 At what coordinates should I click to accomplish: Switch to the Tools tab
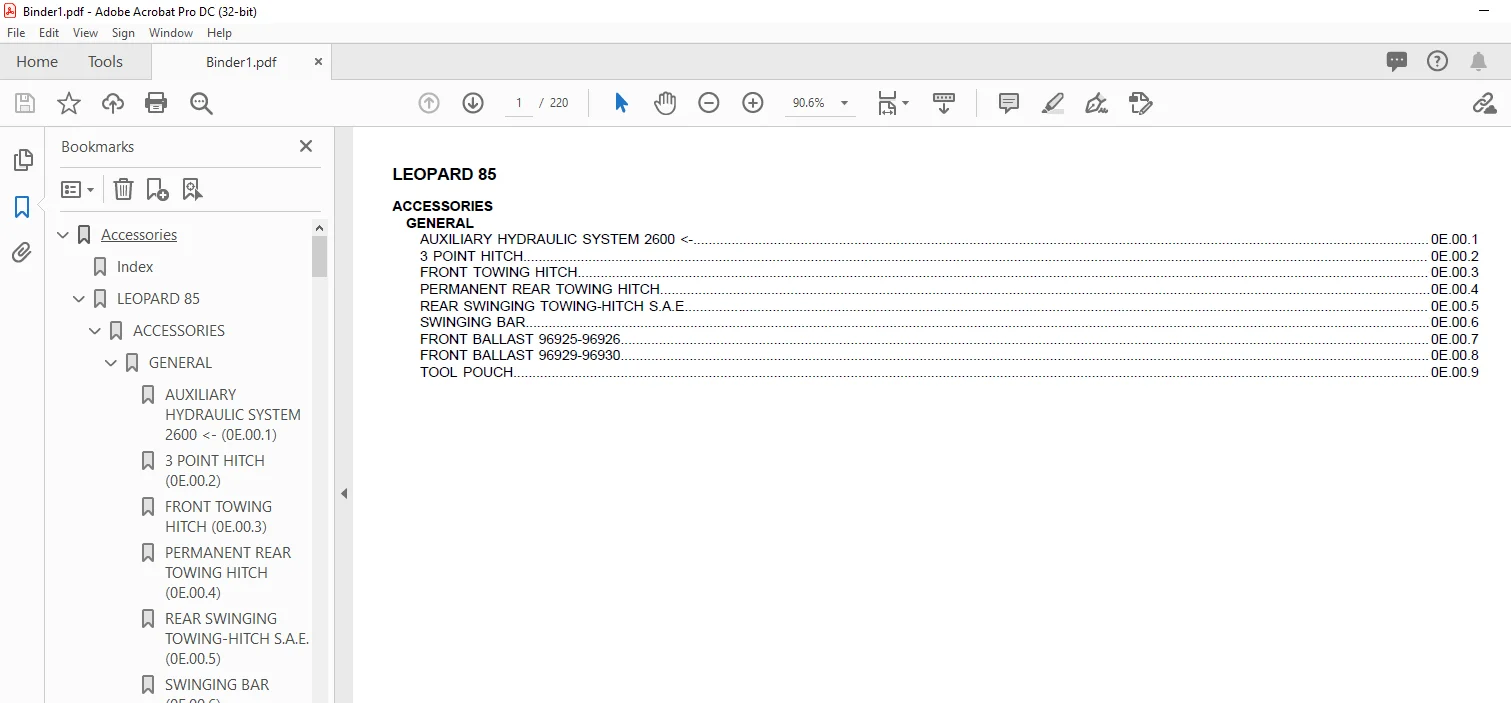105,61
